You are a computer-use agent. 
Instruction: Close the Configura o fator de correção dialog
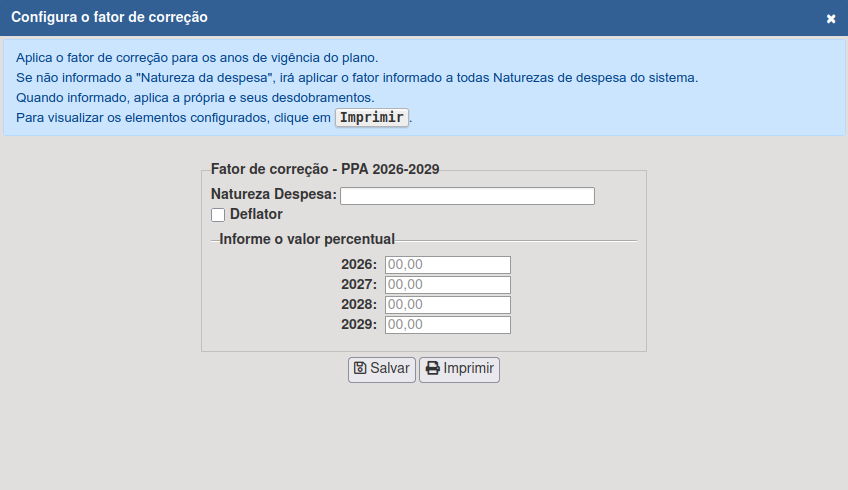tap(831, 19)
